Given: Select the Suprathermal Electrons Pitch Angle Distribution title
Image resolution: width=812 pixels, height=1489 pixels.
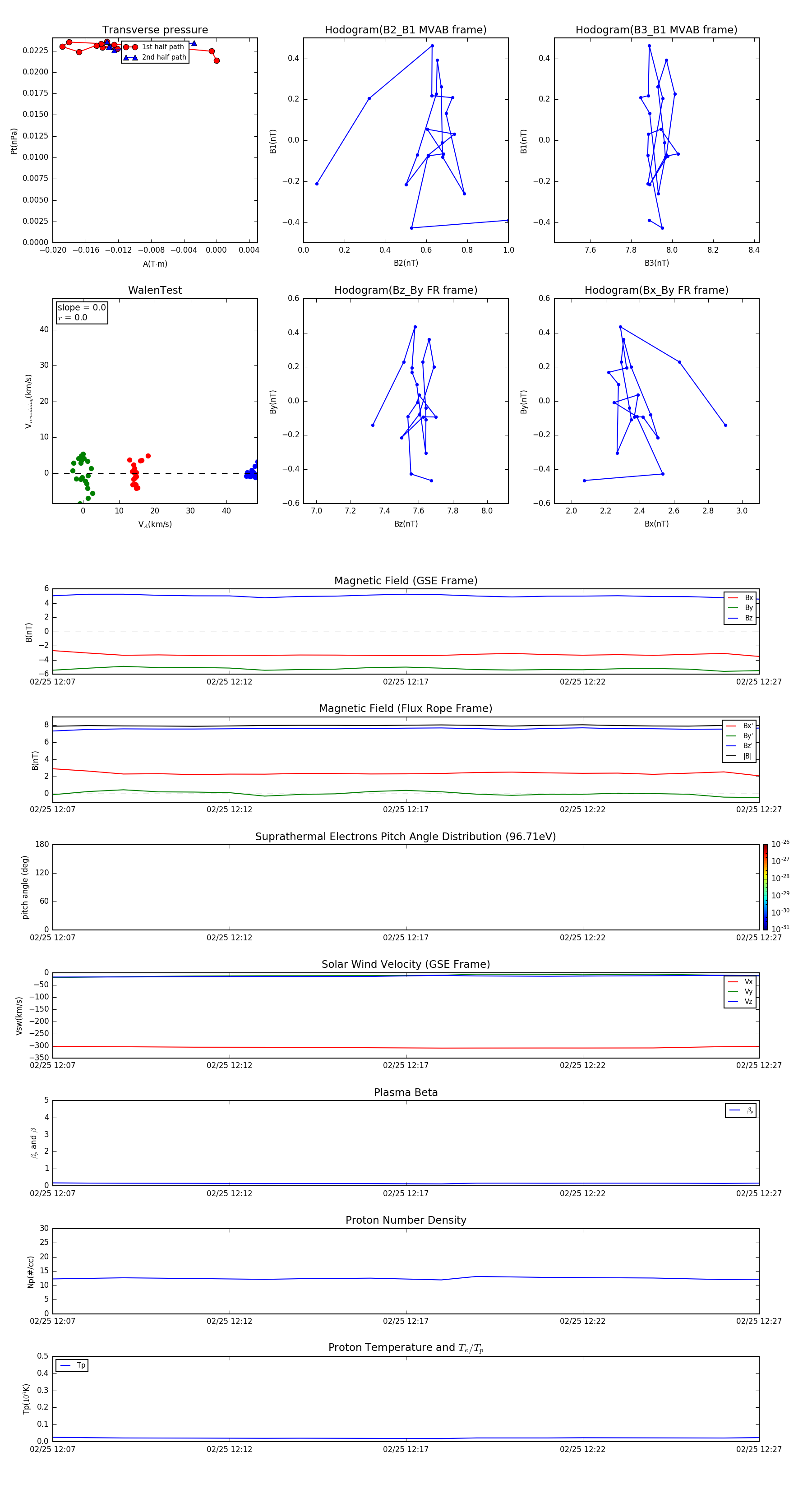Looking at the screenshot, I should click(x=406, y=837).
